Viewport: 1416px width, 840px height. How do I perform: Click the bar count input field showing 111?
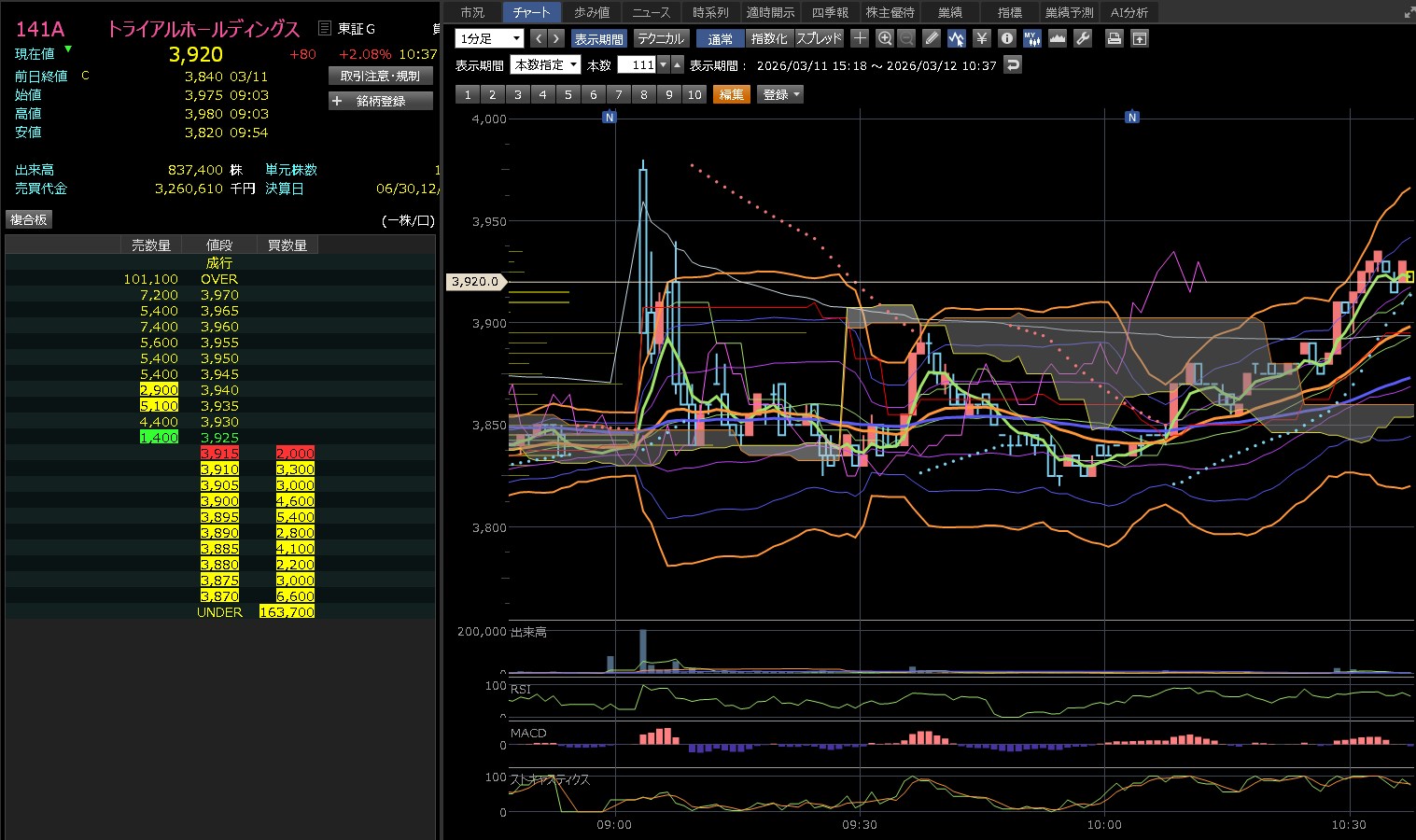tap(638, 64)
